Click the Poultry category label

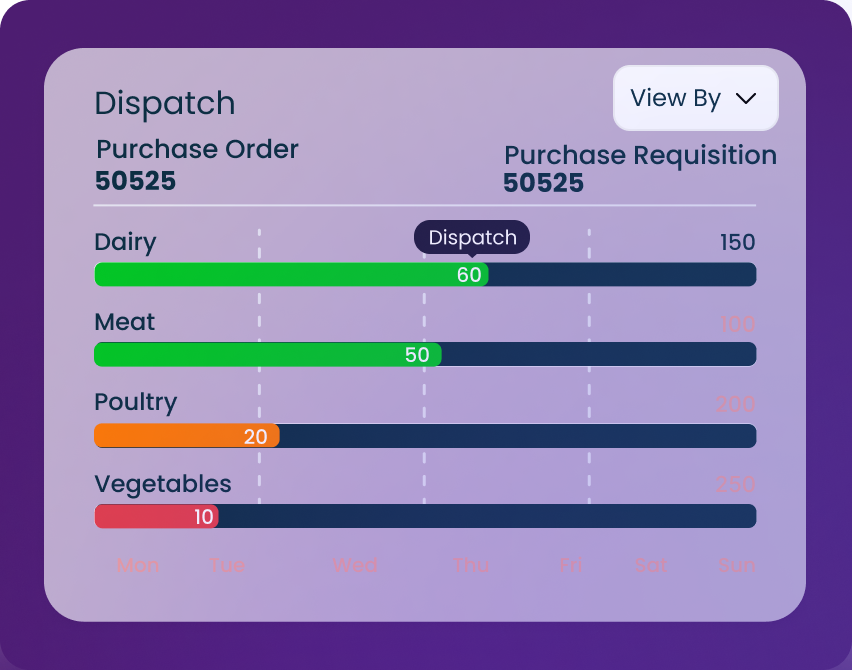(x=135, y=402)
